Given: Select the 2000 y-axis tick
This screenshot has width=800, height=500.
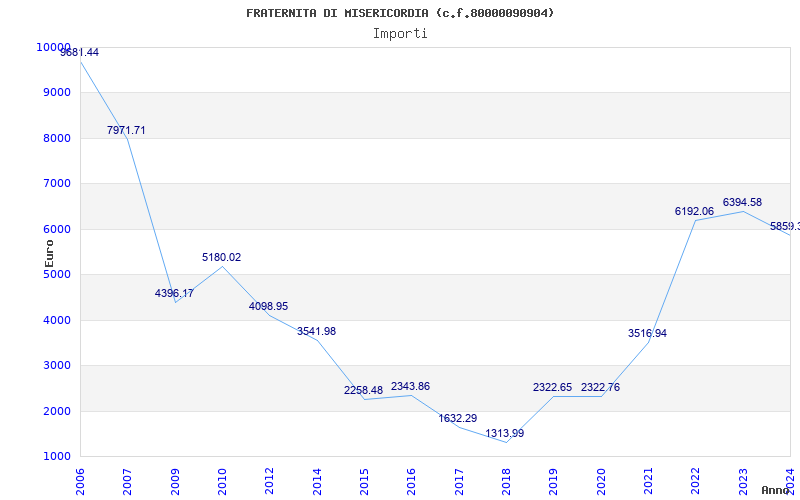Looking at the screenshot, I should click(x=57, y=411).
